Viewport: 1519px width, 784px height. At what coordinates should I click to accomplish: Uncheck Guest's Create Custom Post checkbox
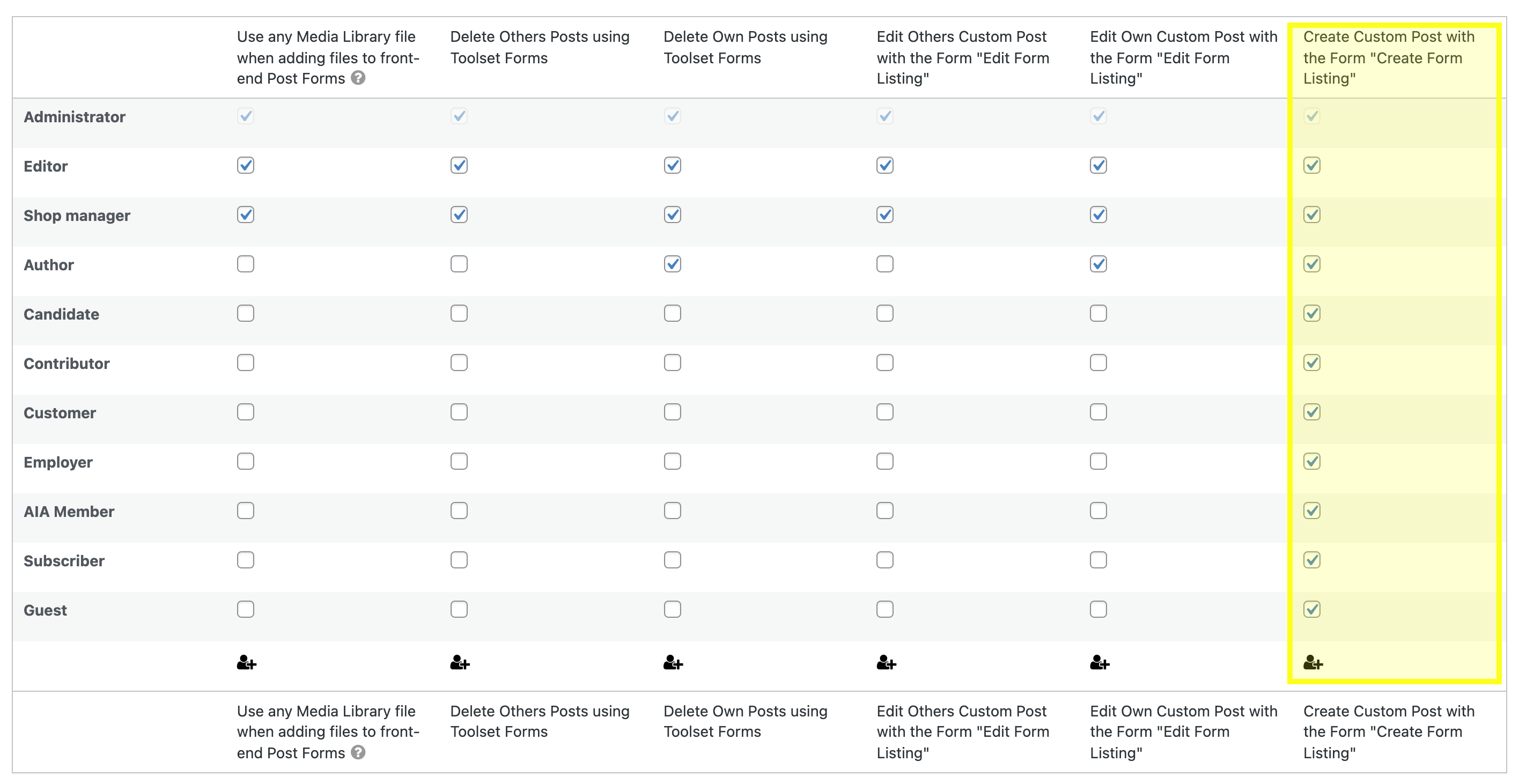click(1312, 609)
